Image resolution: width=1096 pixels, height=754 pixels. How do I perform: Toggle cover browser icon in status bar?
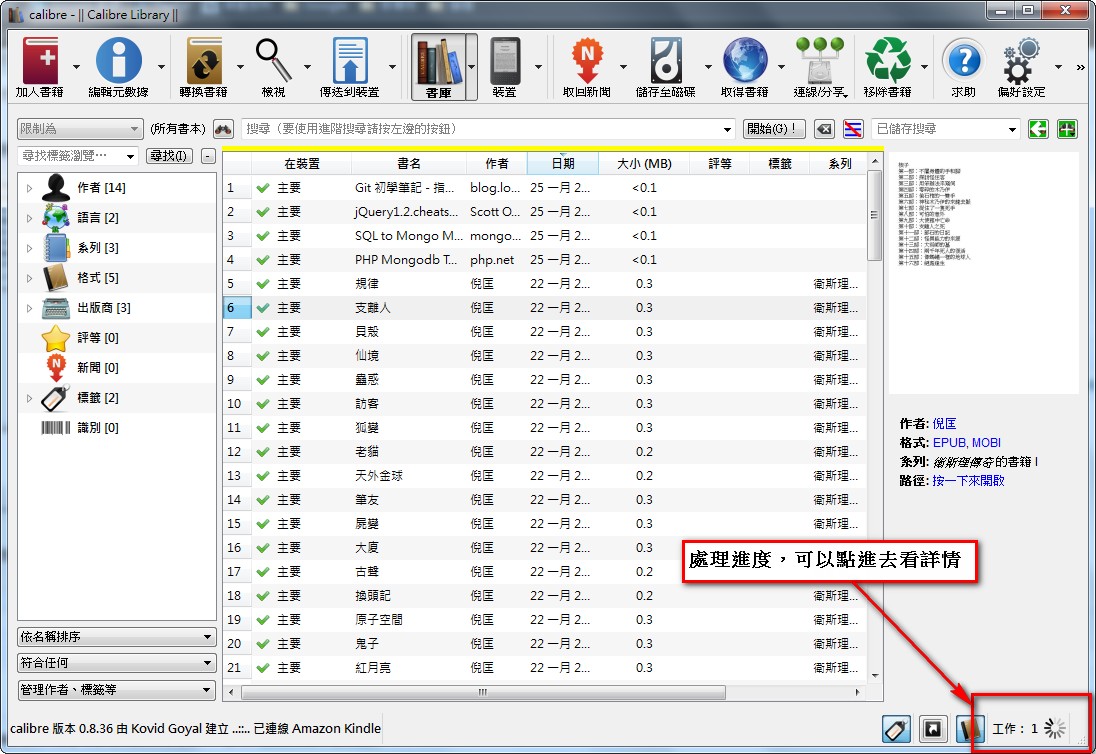[x=932, y=729]
